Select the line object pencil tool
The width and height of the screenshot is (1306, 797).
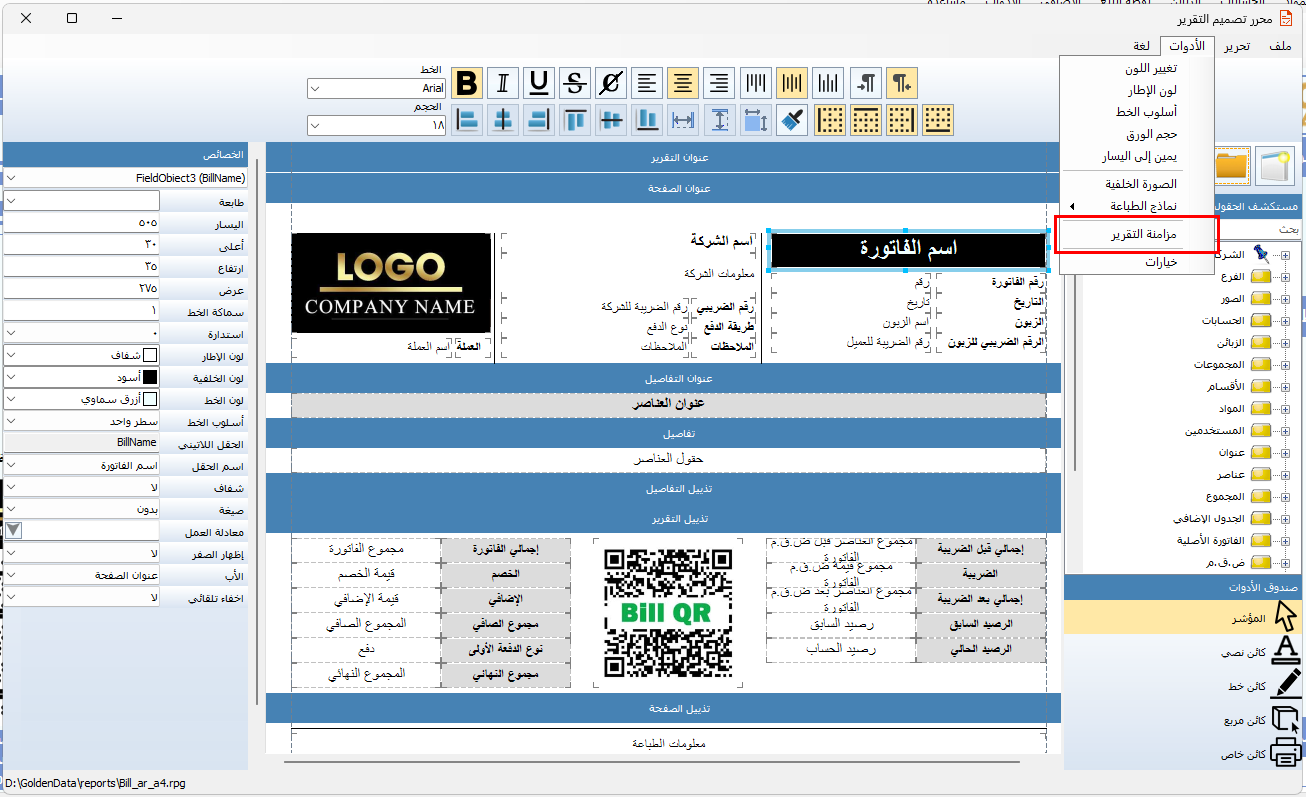coord(1286,686)
